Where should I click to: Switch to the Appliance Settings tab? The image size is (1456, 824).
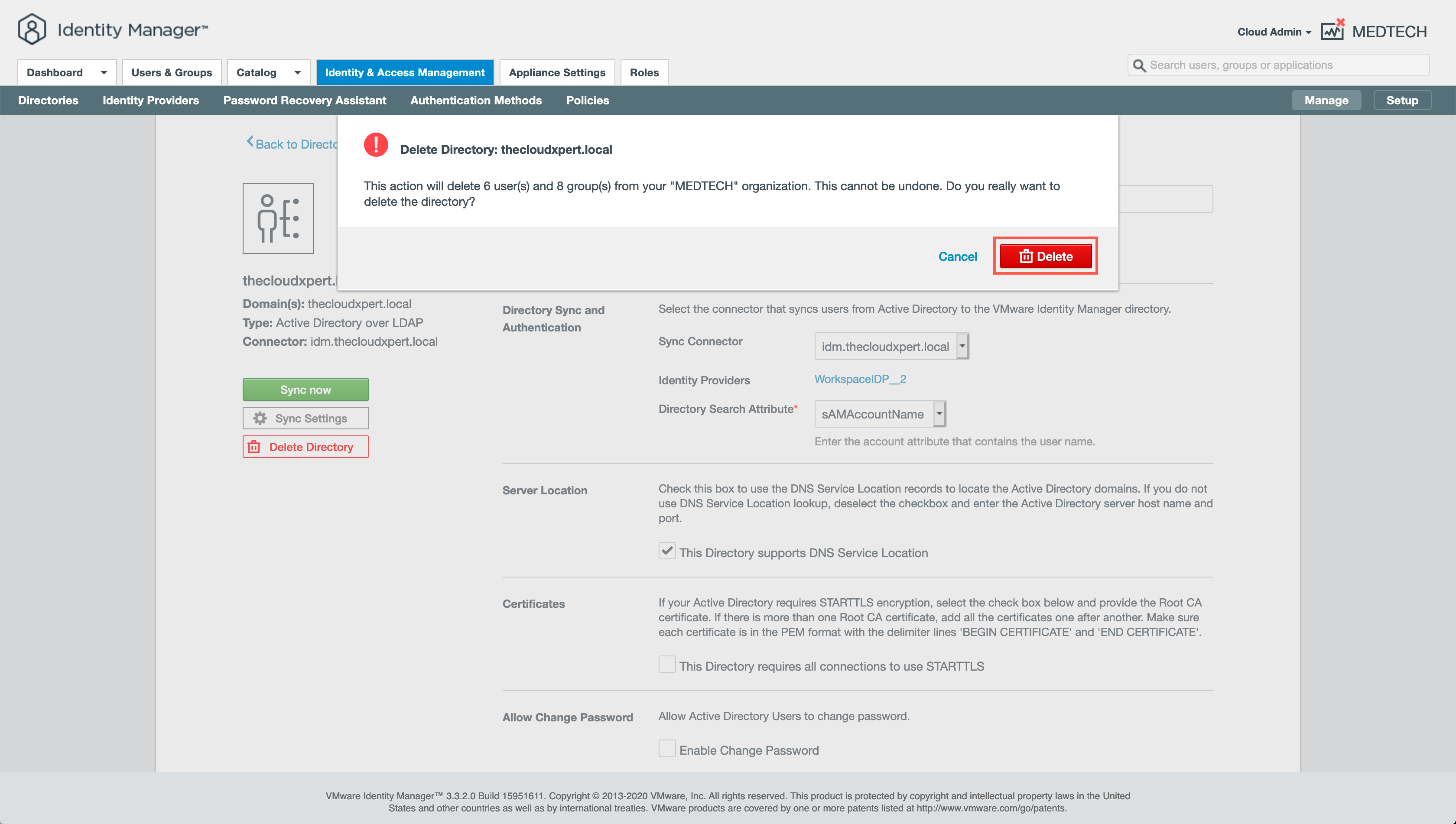point(557,72)
